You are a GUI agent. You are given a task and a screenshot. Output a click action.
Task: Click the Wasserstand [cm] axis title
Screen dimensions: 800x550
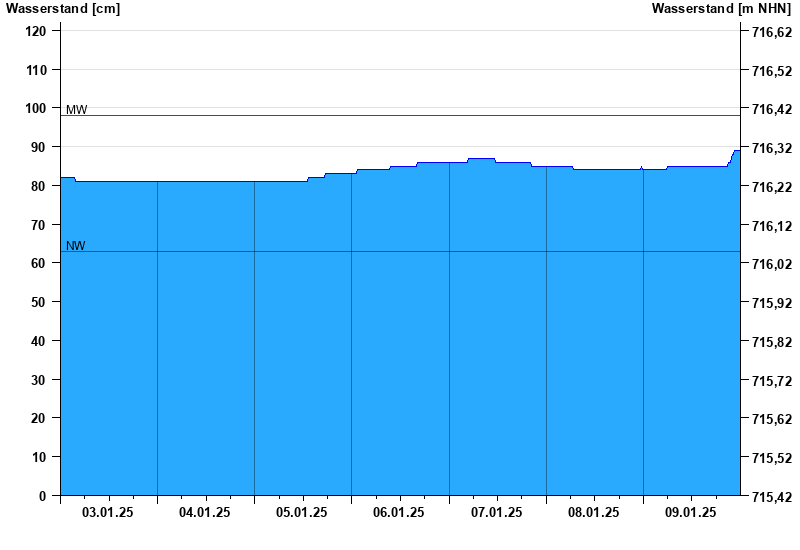pos(63,8)
